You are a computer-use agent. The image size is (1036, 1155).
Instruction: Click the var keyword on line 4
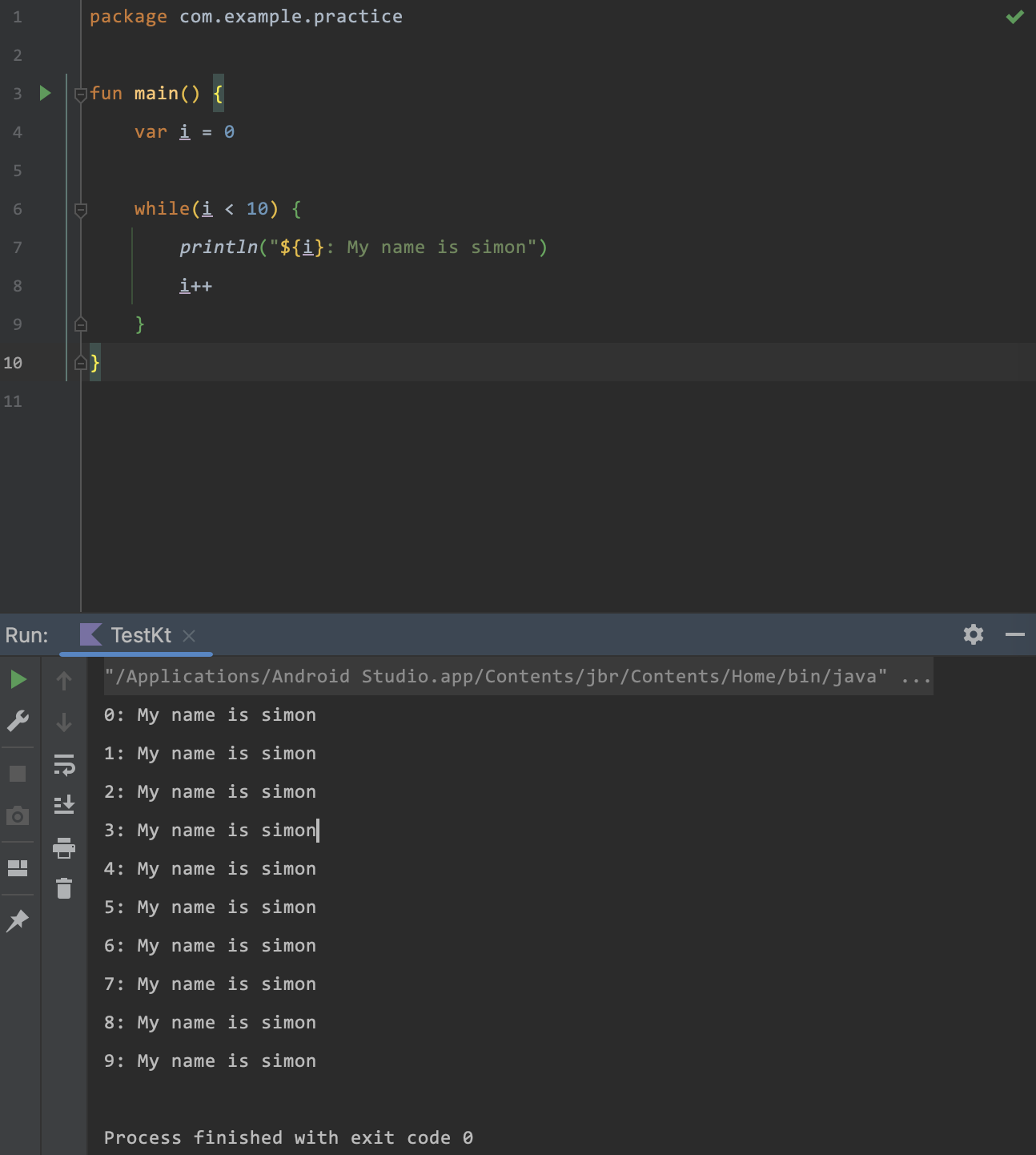click(151, 132)
